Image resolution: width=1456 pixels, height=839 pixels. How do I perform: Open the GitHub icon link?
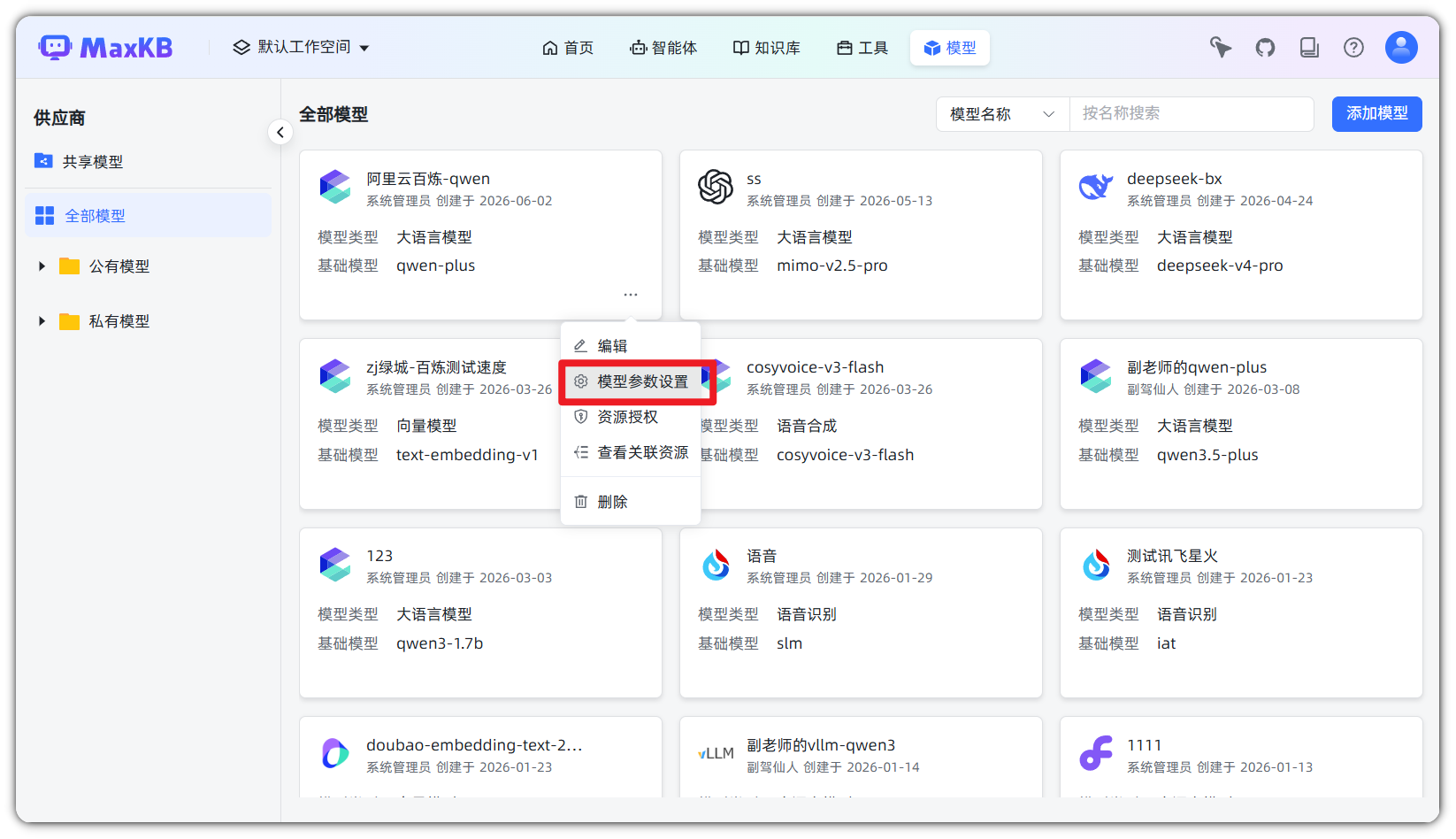pyautogui.click(x=1265, y=48)
